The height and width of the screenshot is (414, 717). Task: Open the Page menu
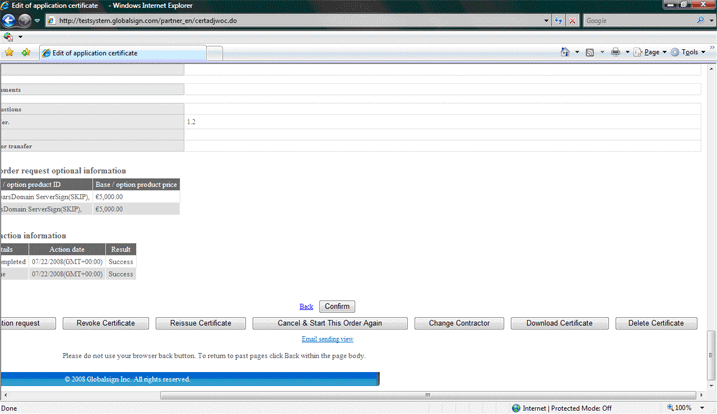coord(650,52)
